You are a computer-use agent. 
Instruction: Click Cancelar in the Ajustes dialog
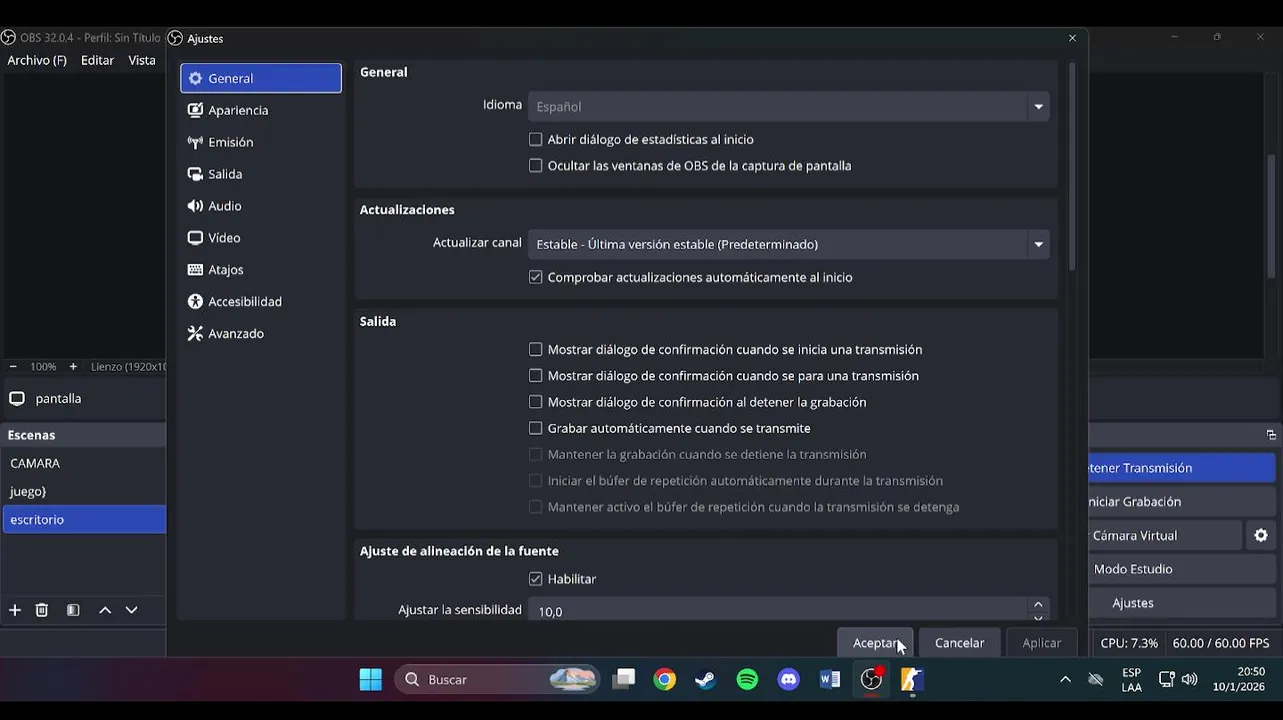959,643
